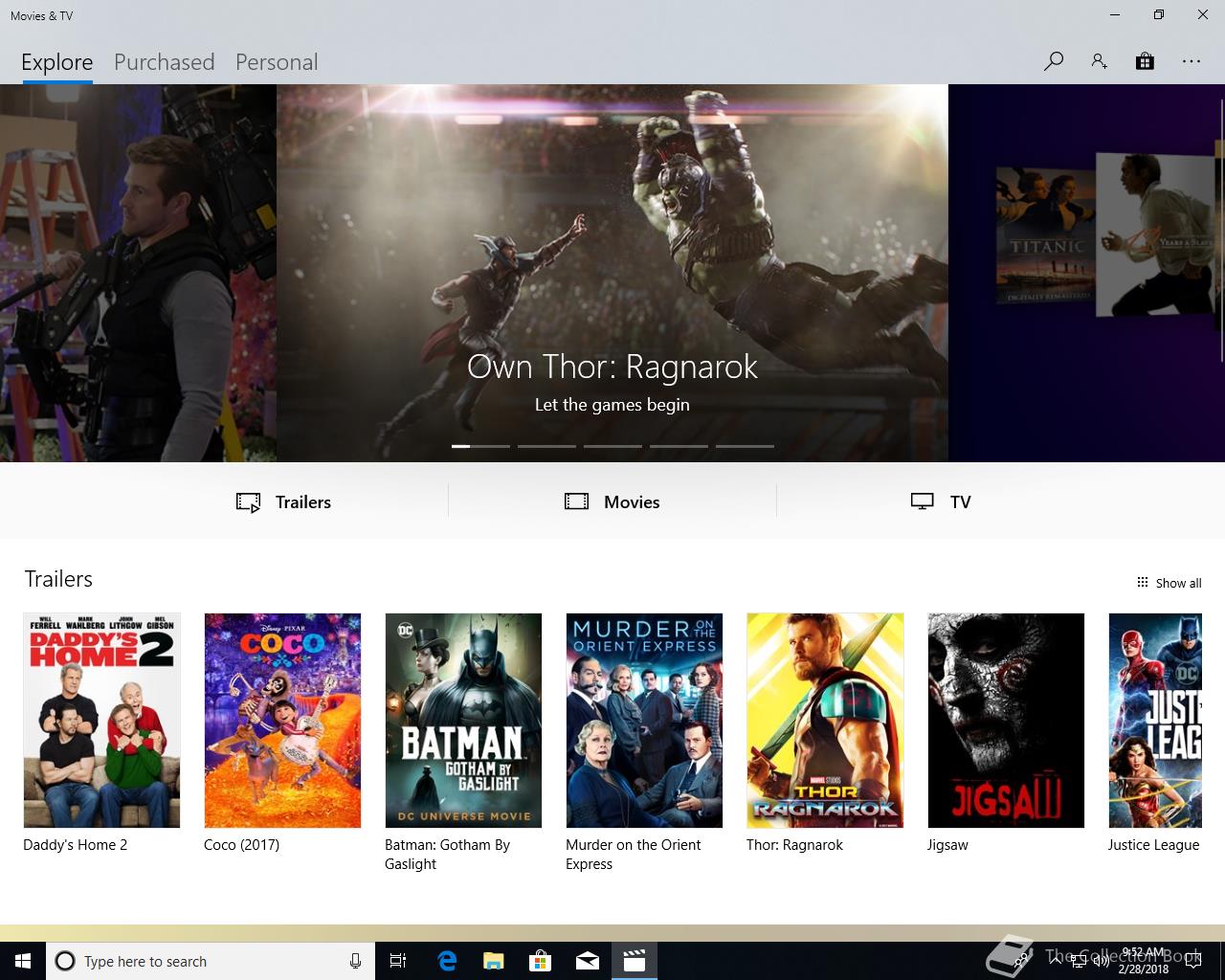Select the first carousel page indicator

(480, 446)
